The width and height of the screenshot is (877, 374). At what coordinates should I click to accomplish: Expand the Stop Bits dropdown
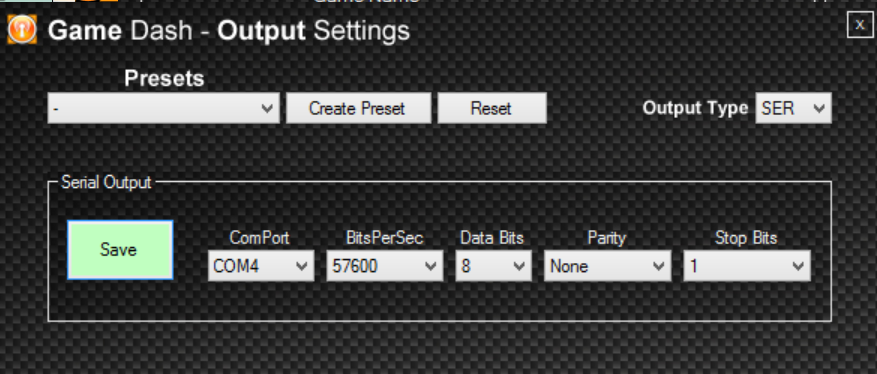coord(747,266)
